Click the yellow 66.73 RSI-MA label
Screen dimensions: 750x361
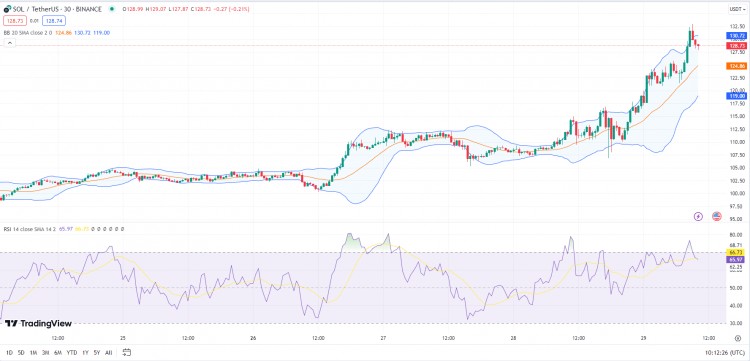coord(737,252)
